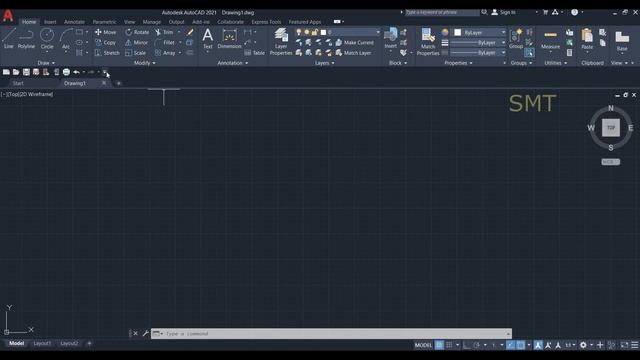Viewport: 640px width, 360px height.
Task: Expand the Annotation panel
Action: [x=233, y=63]
